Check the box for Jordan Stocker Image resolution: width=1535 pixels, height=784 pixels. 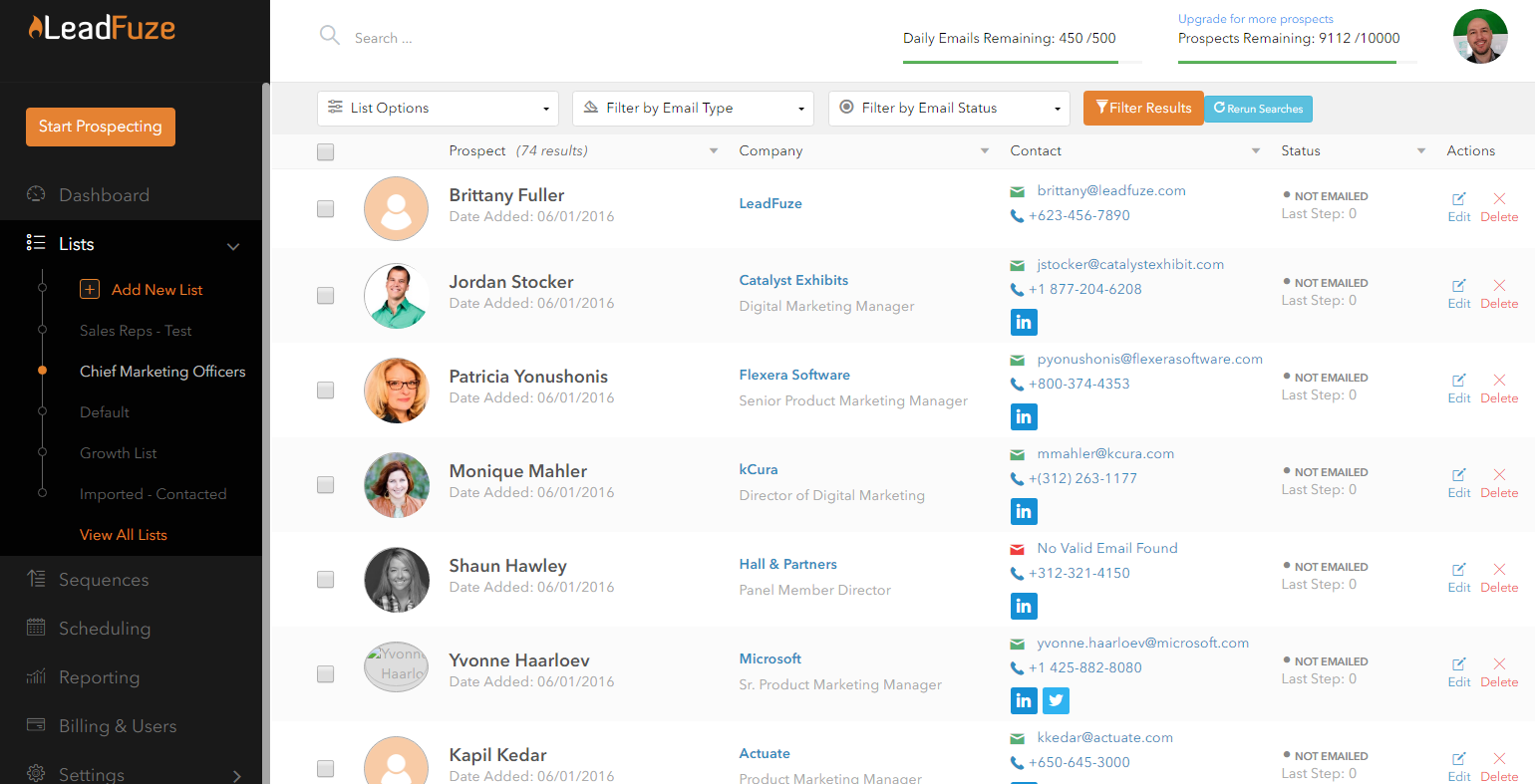325,295
